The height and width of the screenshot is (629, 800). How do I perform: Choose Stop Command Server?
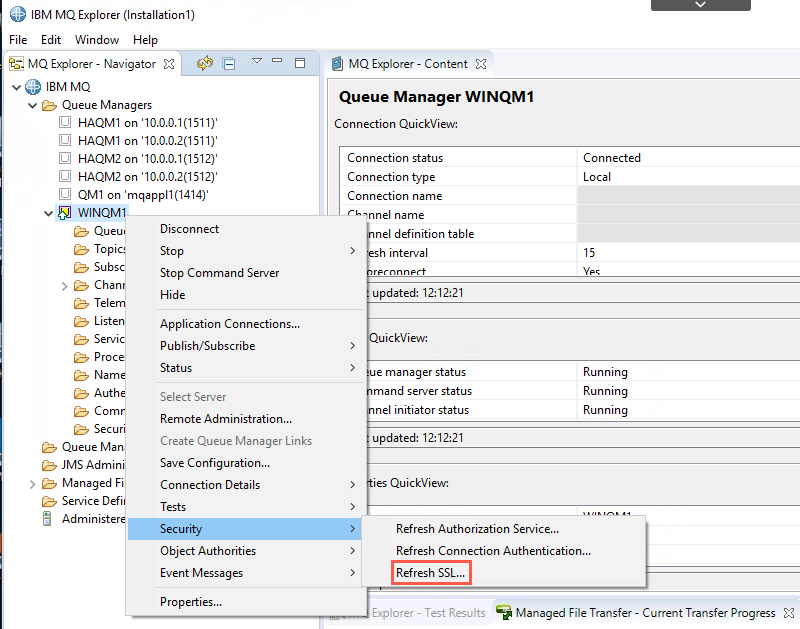click(x=244, y=272)
